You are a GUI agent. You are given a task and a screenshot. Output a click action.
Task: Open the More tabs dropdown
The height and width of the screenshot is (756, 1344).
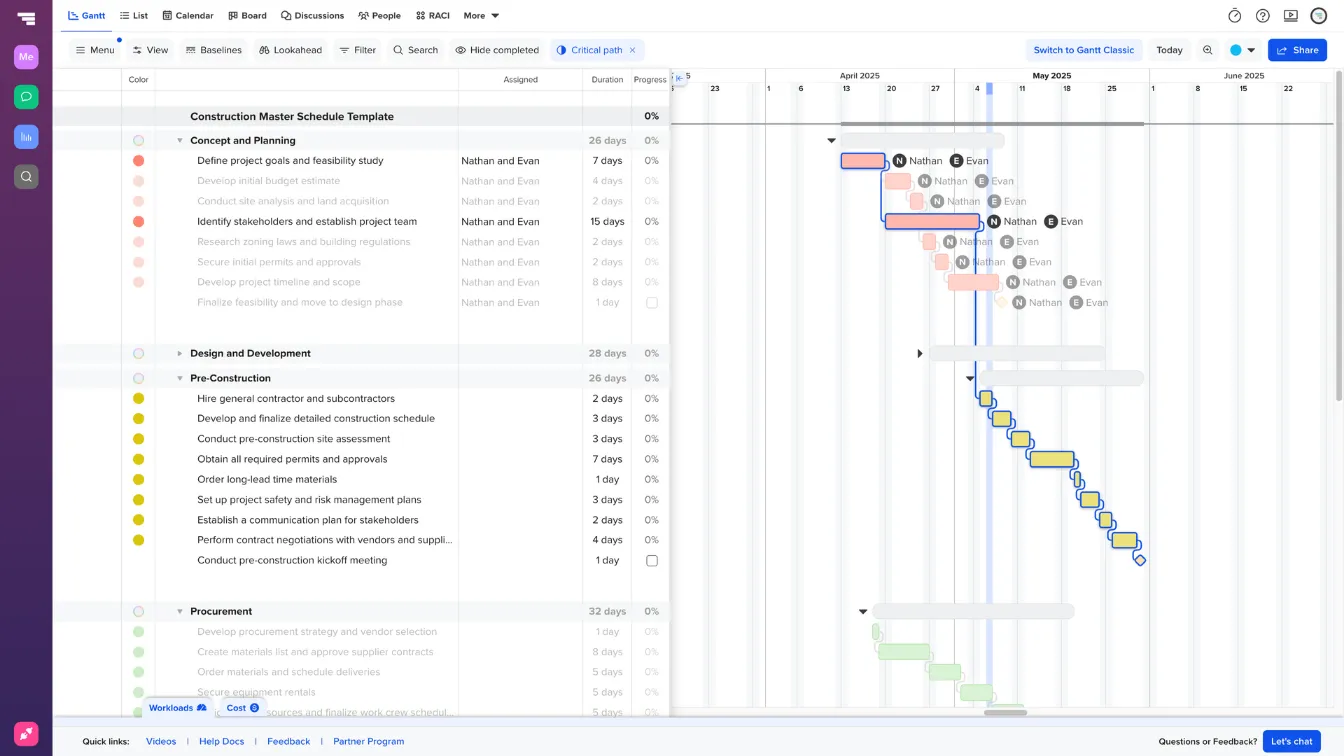tap(479, 15)
